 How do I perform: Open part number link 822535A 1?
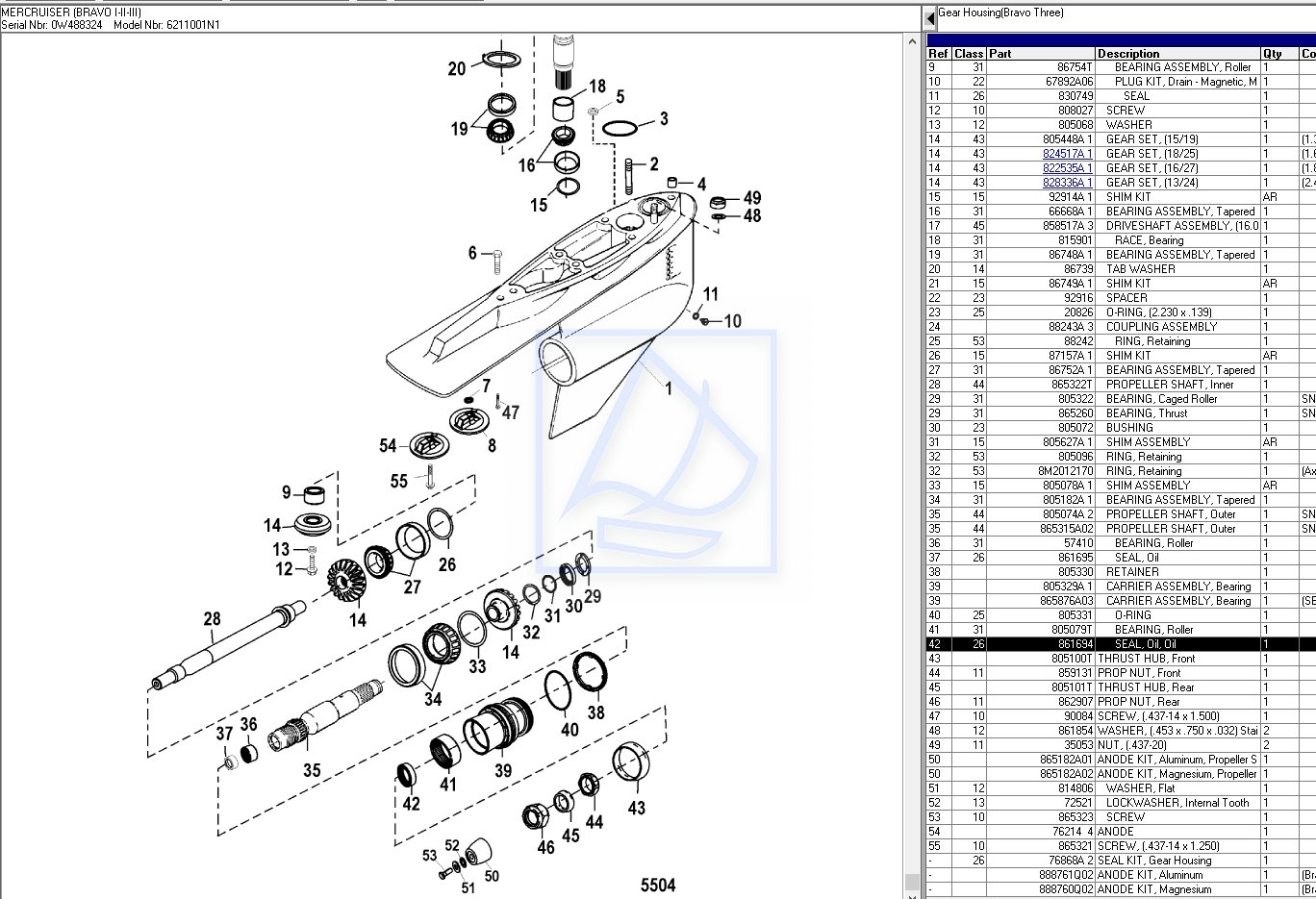[x=1067, y=168]
